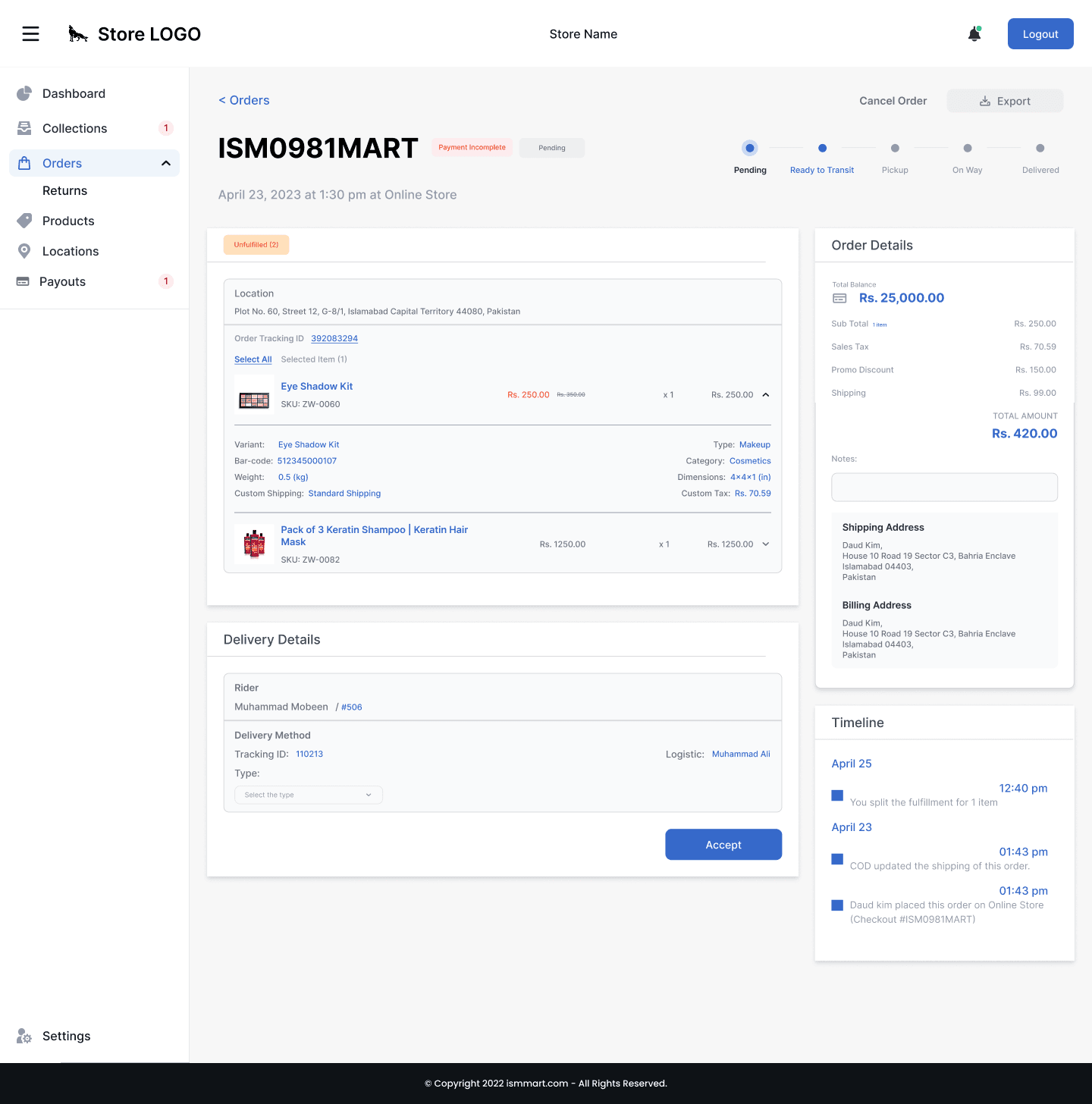The height and width of the screenshot is (1104, 1092).
Task: Click the Standard Shipping value
Action: tap(344, 494)
